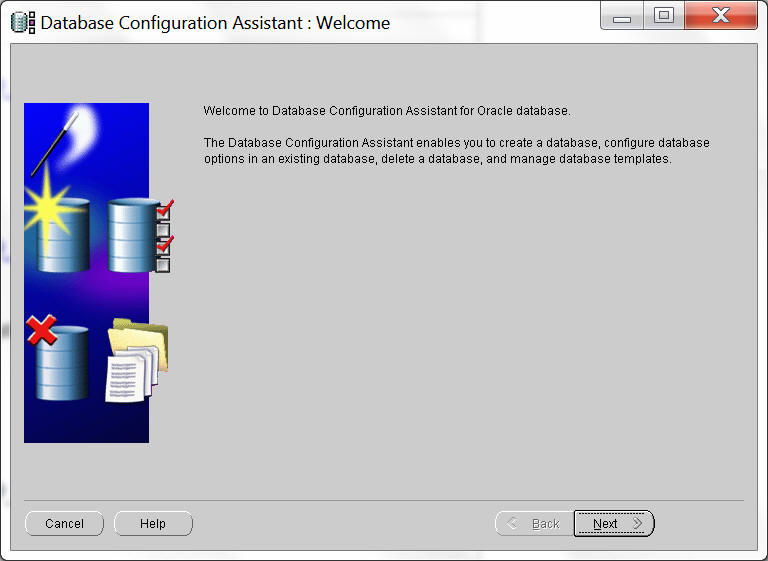Click the grayed-out Back button

coord(533,524)
